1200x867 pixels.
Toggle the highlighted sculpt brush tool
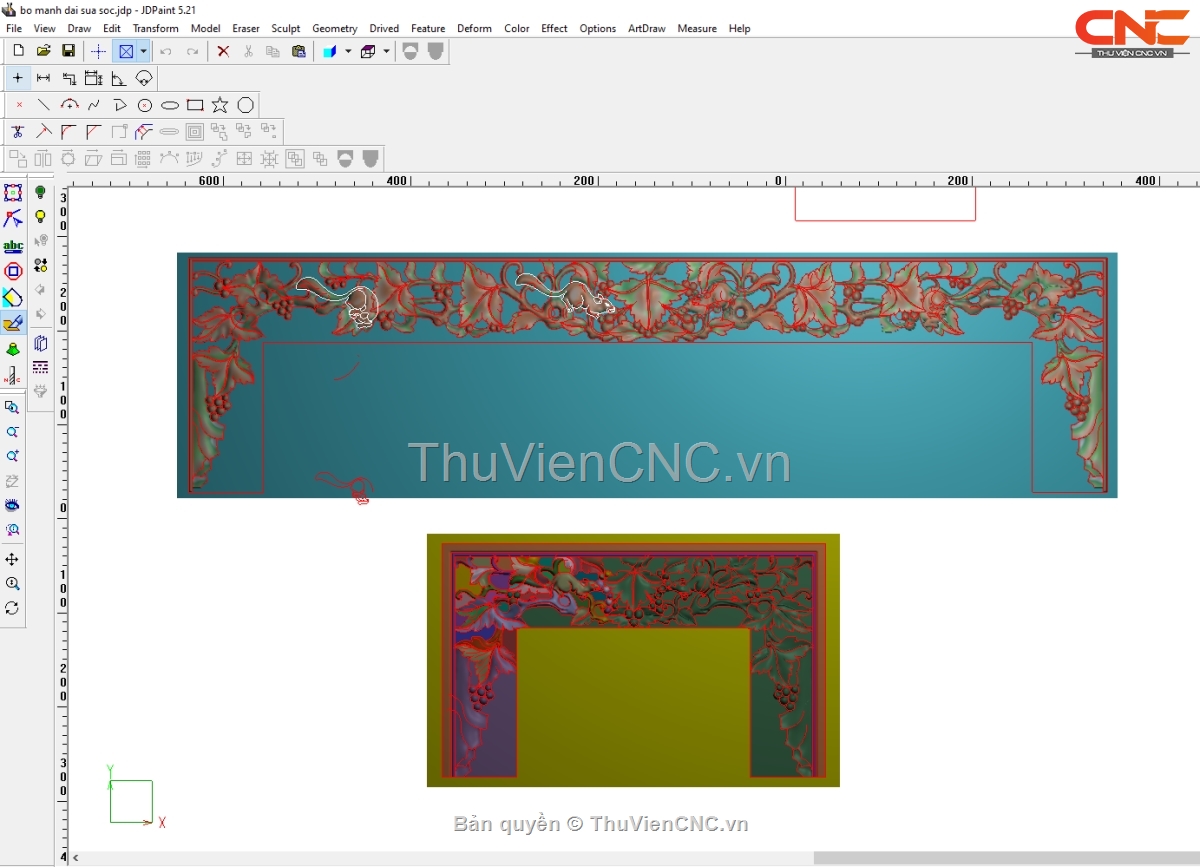pyautogui.click(x=13, y=323)
